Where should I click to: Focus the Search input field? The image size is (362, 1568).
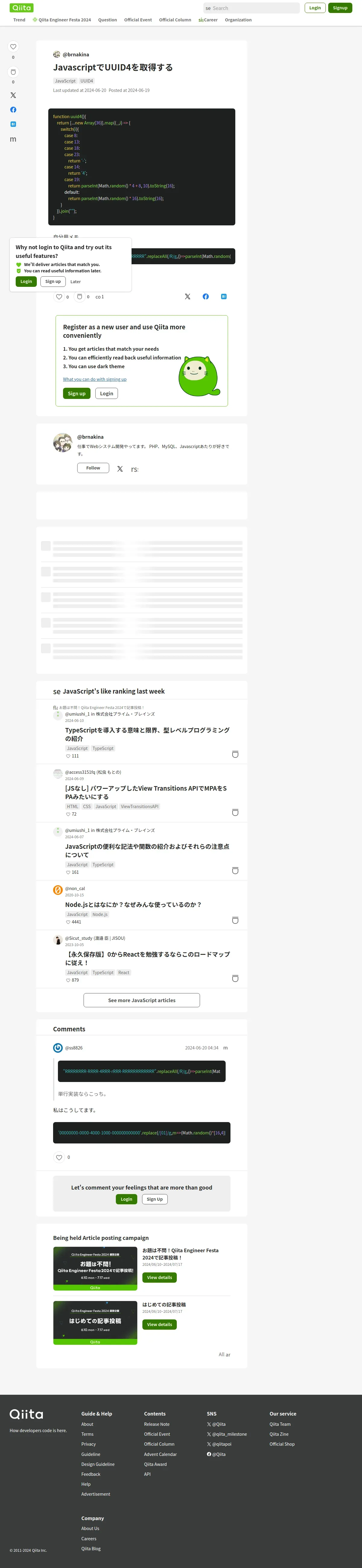point(252,8)
